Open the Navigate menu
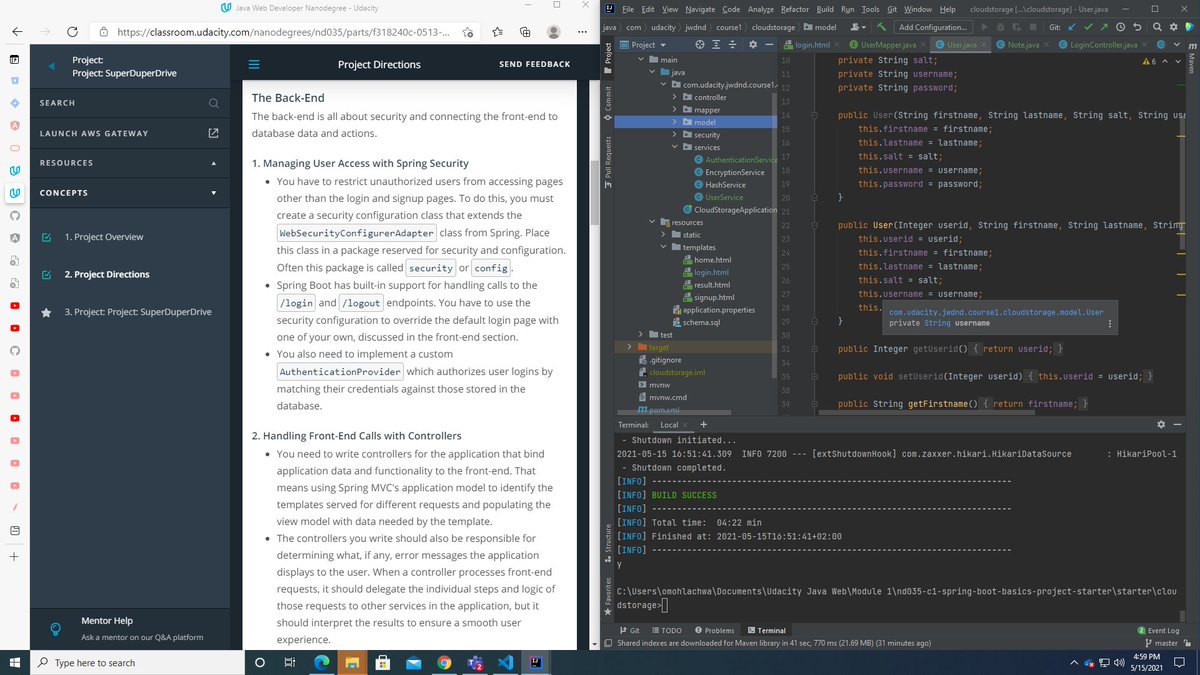Screen dimensions: 1200x675 click(x=700, y=9)
